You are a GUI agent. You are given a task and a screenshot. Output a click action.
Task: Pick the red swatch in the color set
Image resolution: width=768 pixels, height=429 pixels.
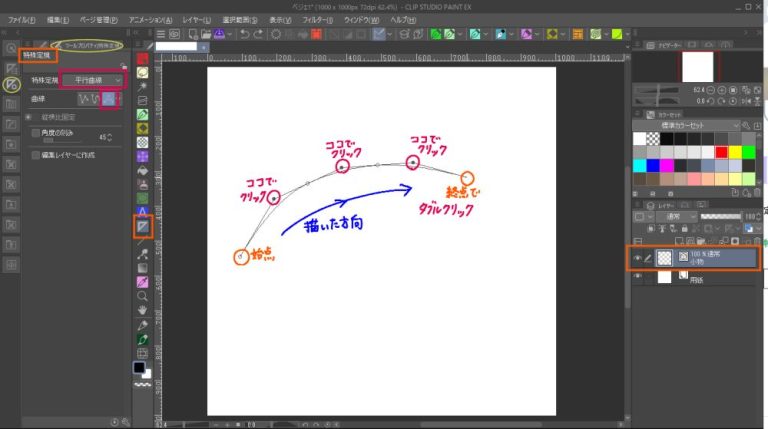coord(721,152)
